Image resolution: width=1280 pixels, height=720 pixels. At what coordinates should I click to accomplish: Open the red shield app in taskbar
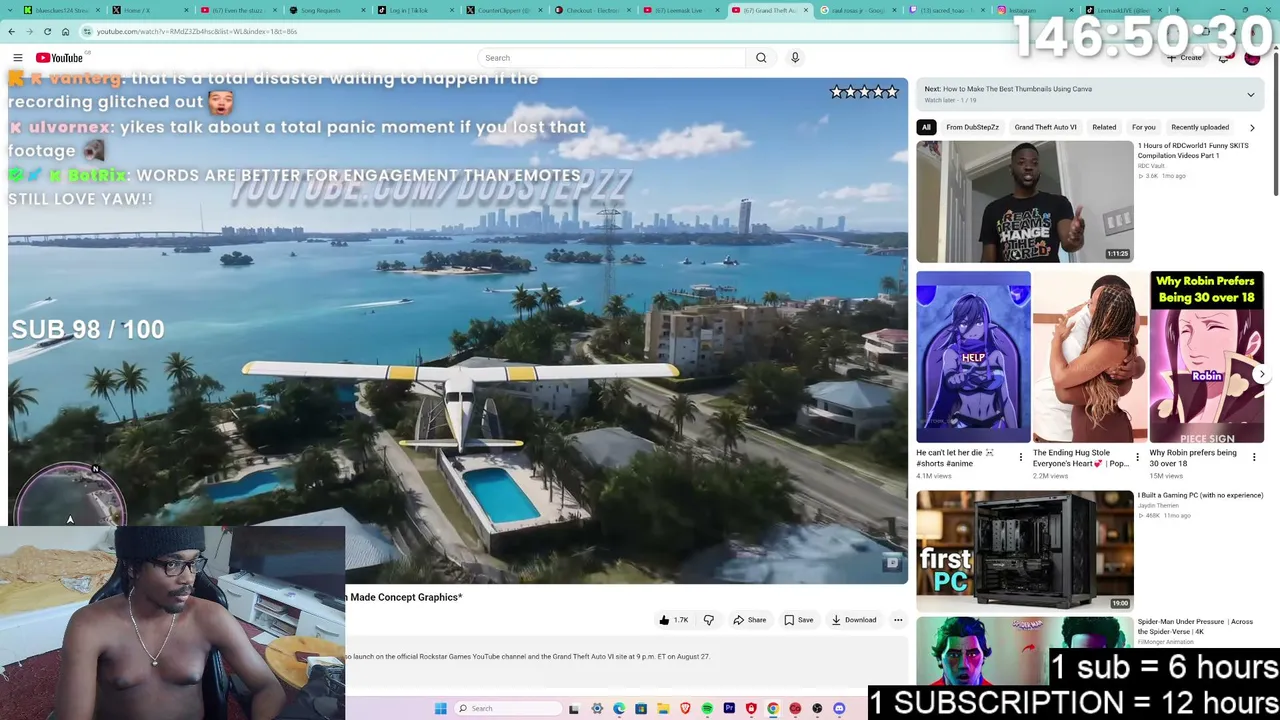pyautogui.click(x=751, y=709)
